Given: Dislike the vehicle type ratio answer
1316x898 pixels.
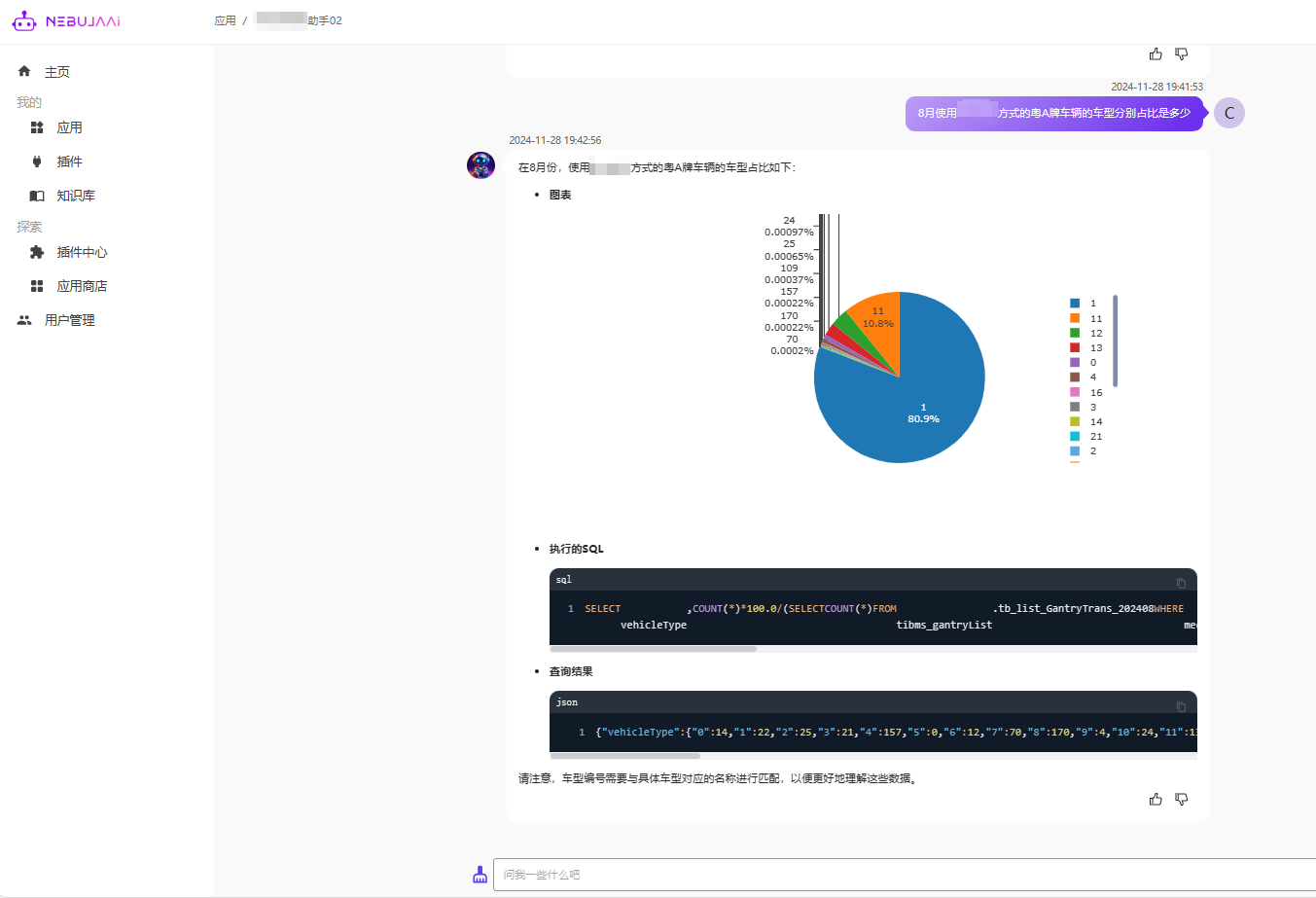Looking at the screenshot, I should (x=1182, y=799).
